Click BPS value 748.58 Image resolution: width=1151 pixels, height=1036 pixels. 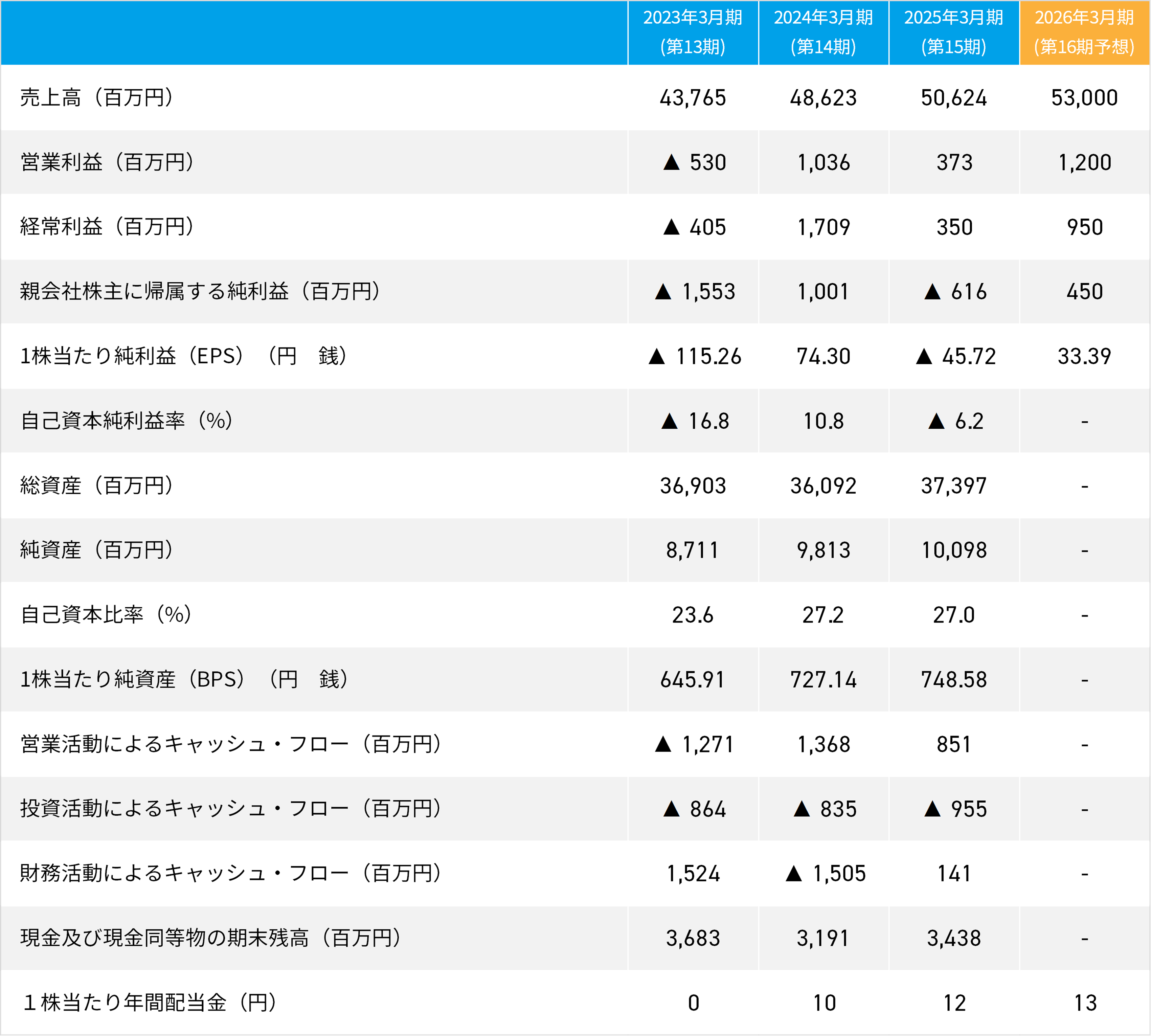[x=953, y=680]
